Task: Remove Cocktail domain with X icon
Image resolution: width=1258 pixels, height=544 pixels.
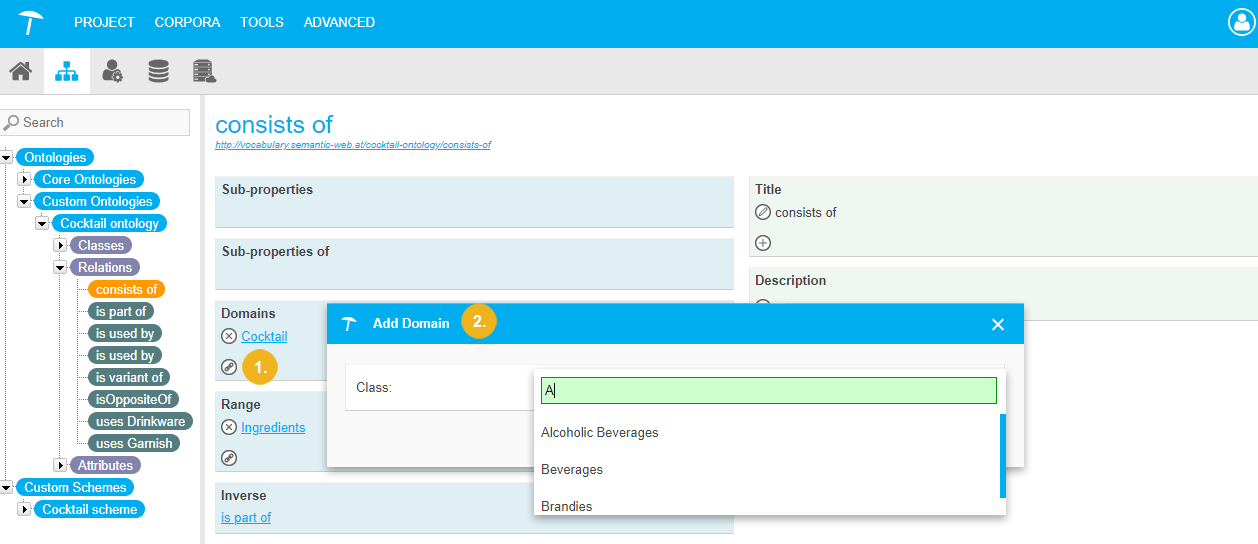Action: pyautogui.click(x=229, y=336)
